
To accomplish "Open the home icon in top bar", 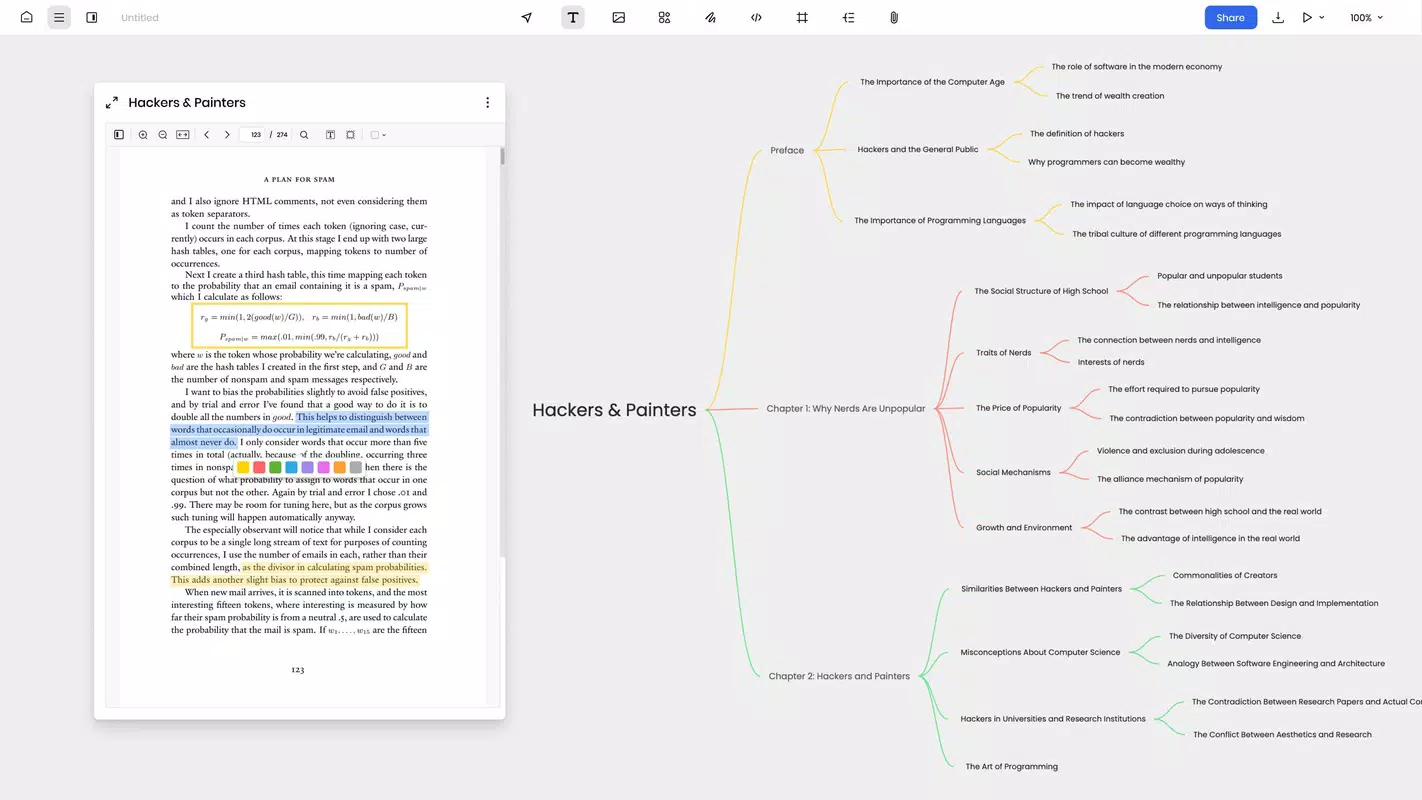I will [27, 17].
